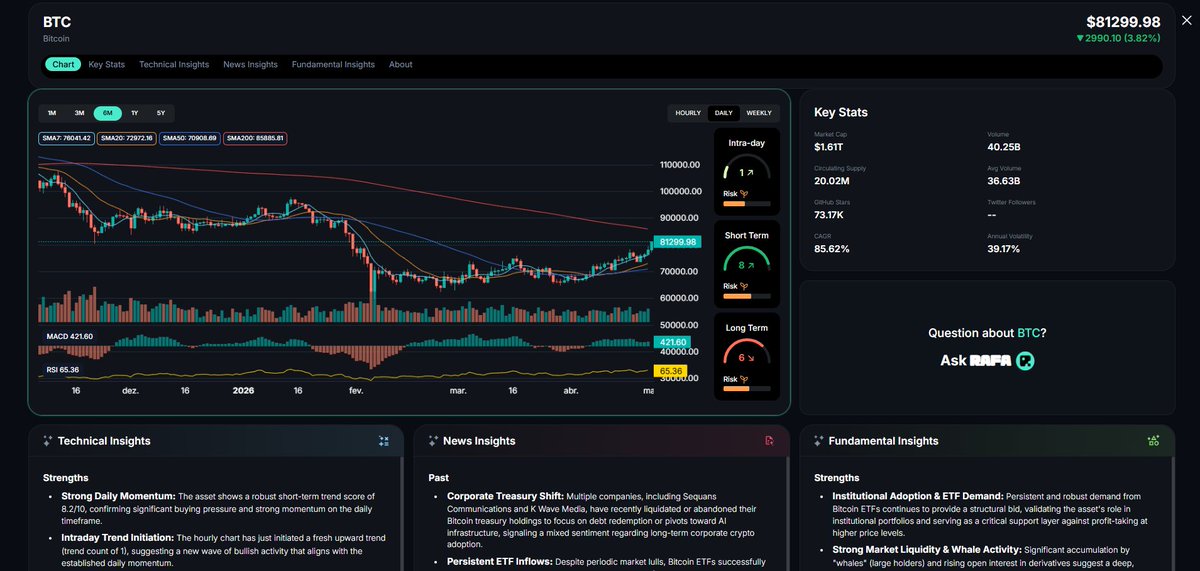1200x571 pixels.
Task: Toggle the SMA7 indicator label
Action: [67, 138]
